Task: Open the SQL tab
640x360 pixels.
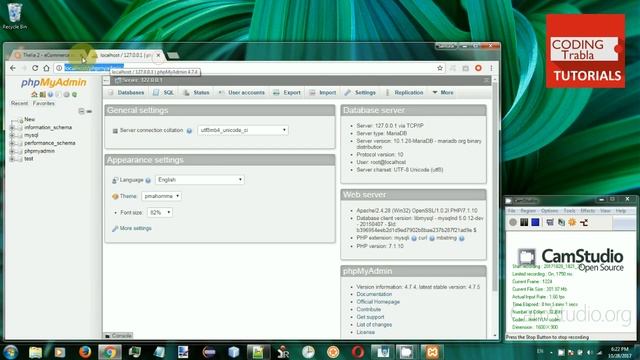Action: click(163, 93)
